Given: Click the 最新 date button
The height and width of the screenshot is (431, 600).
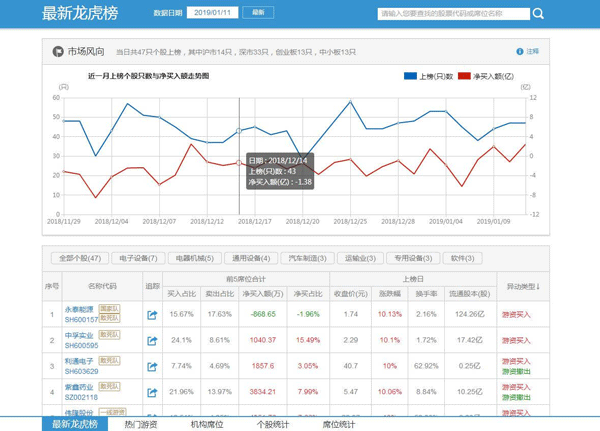Looking at the screenshot, I should [x=257, y=13].
